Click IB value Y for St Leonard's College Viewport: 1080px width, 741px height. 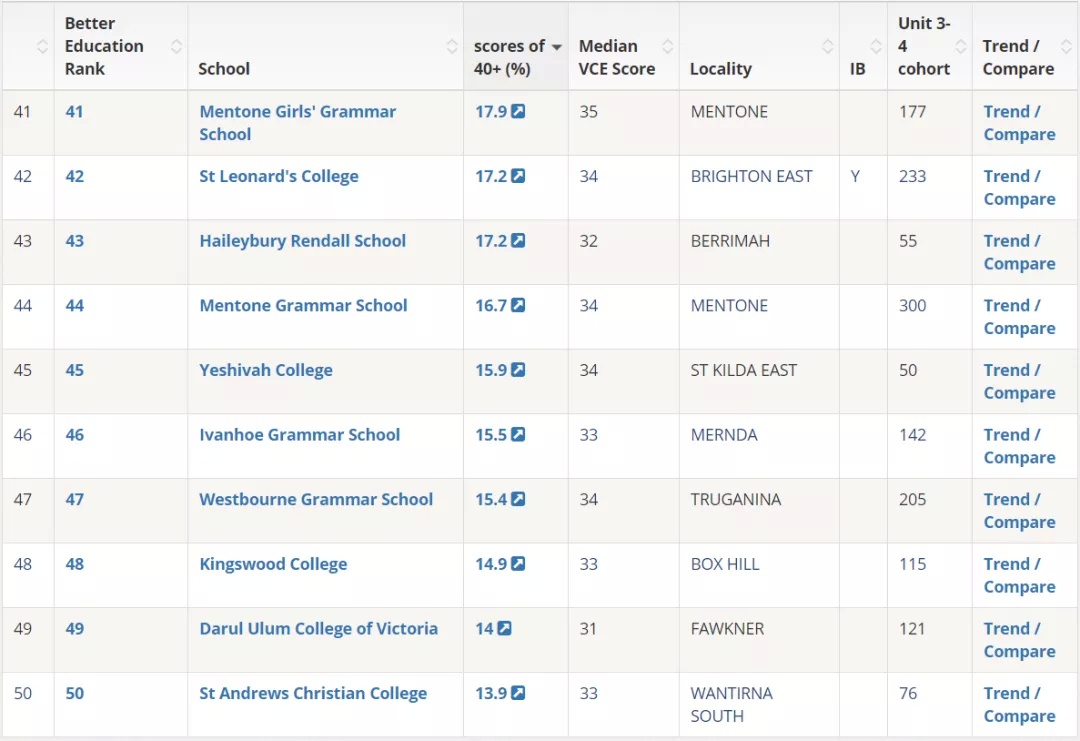pos(855,176)
